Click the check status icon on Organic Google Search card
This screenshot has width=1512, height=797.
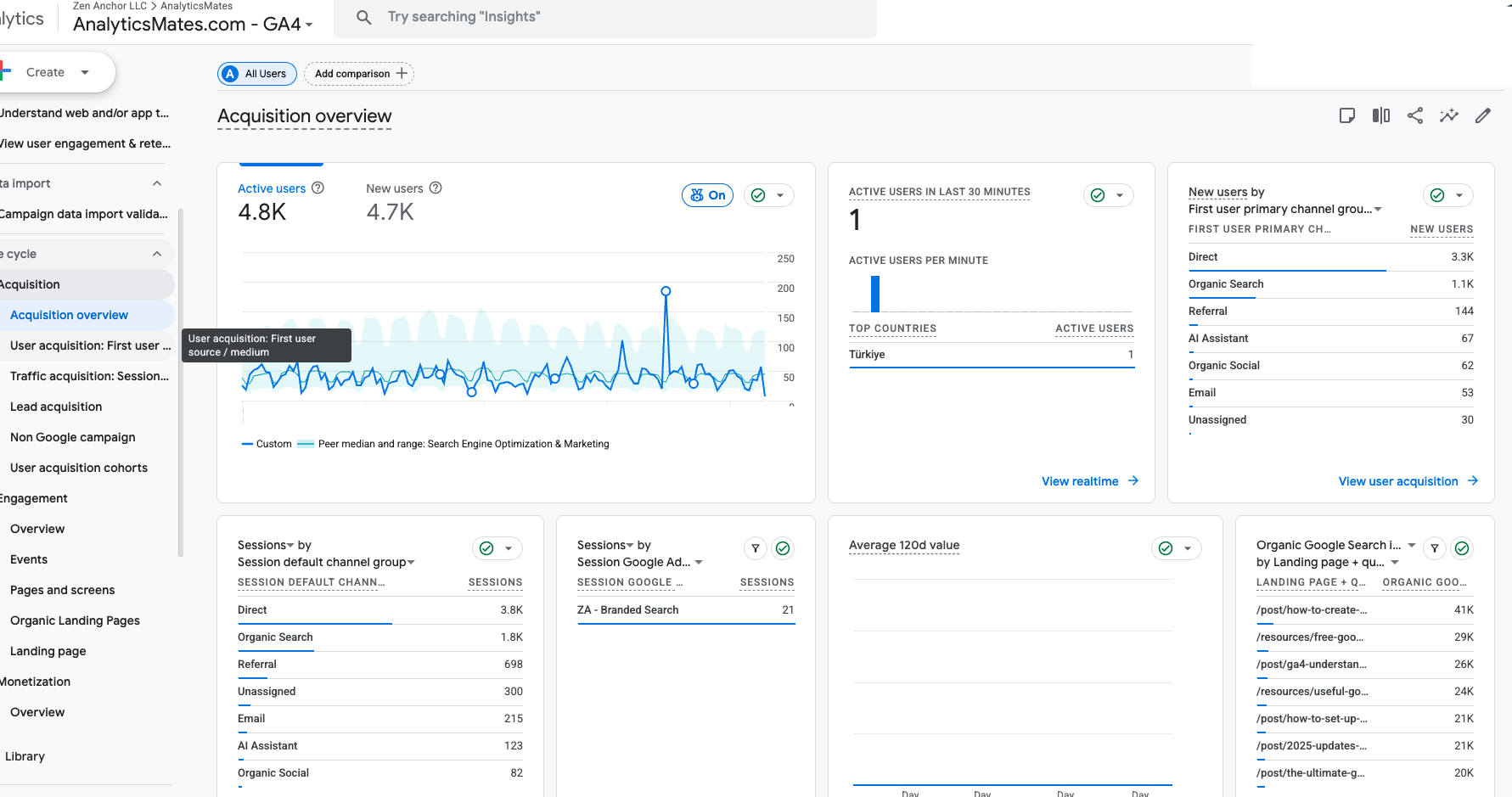coord(1462,548)
